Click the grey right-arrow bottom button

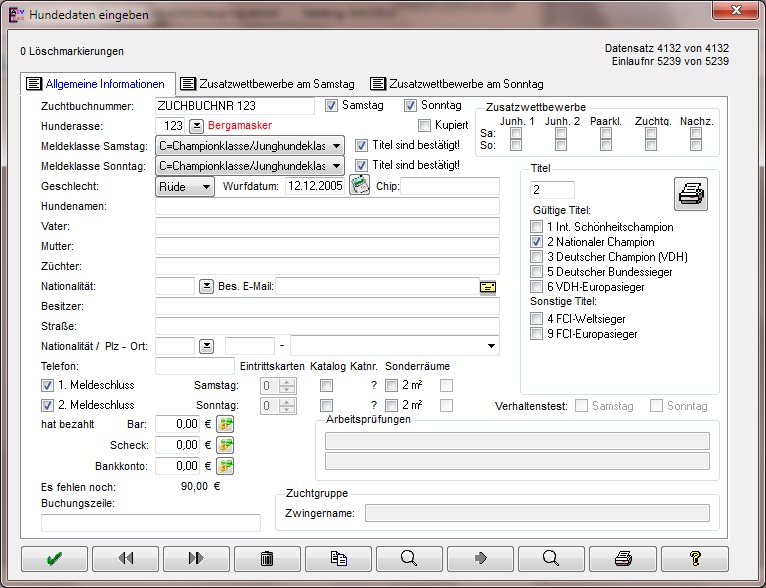[x=480, y=559]
